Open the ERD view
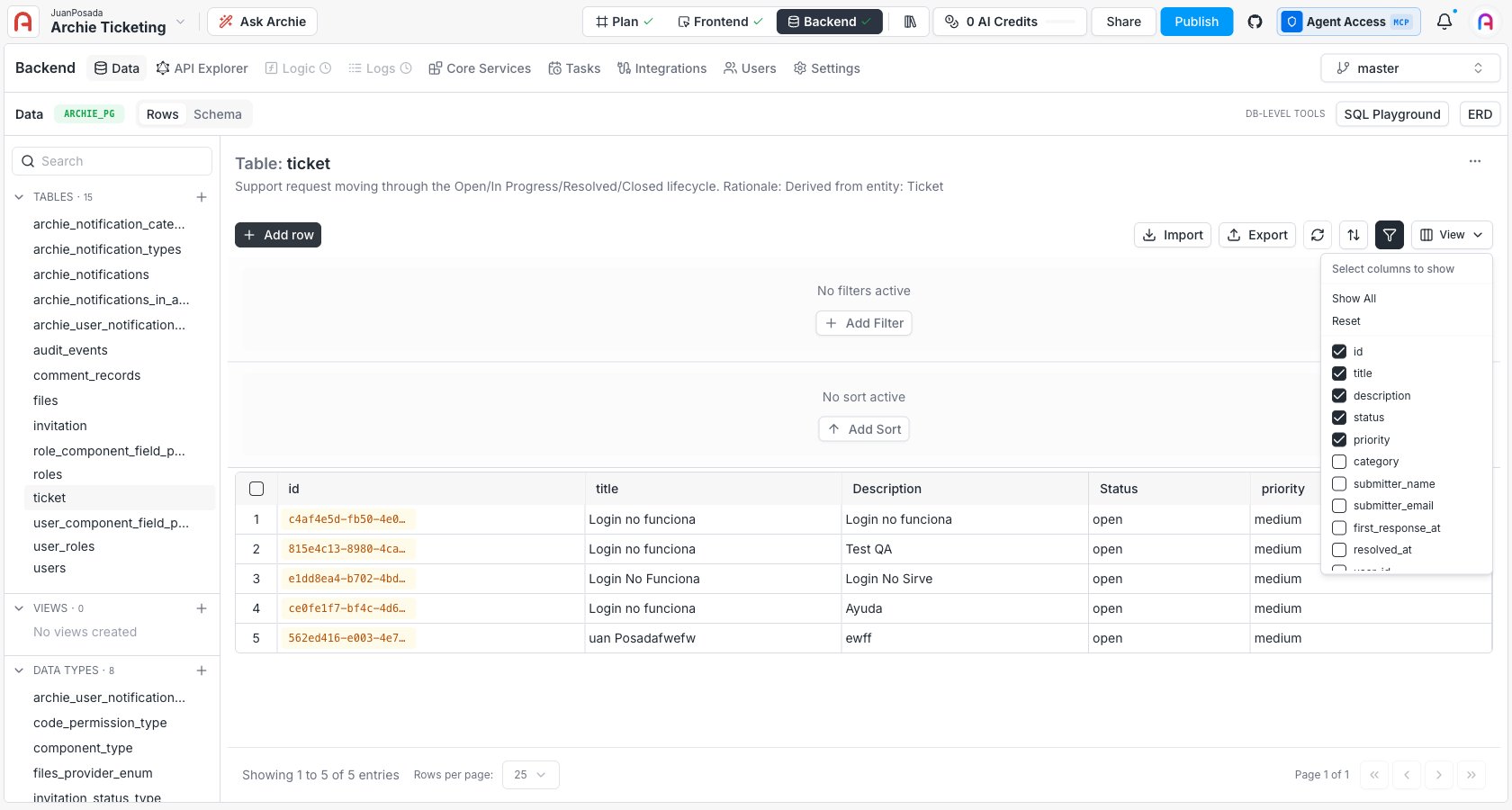 click(x=1480, y=114)
